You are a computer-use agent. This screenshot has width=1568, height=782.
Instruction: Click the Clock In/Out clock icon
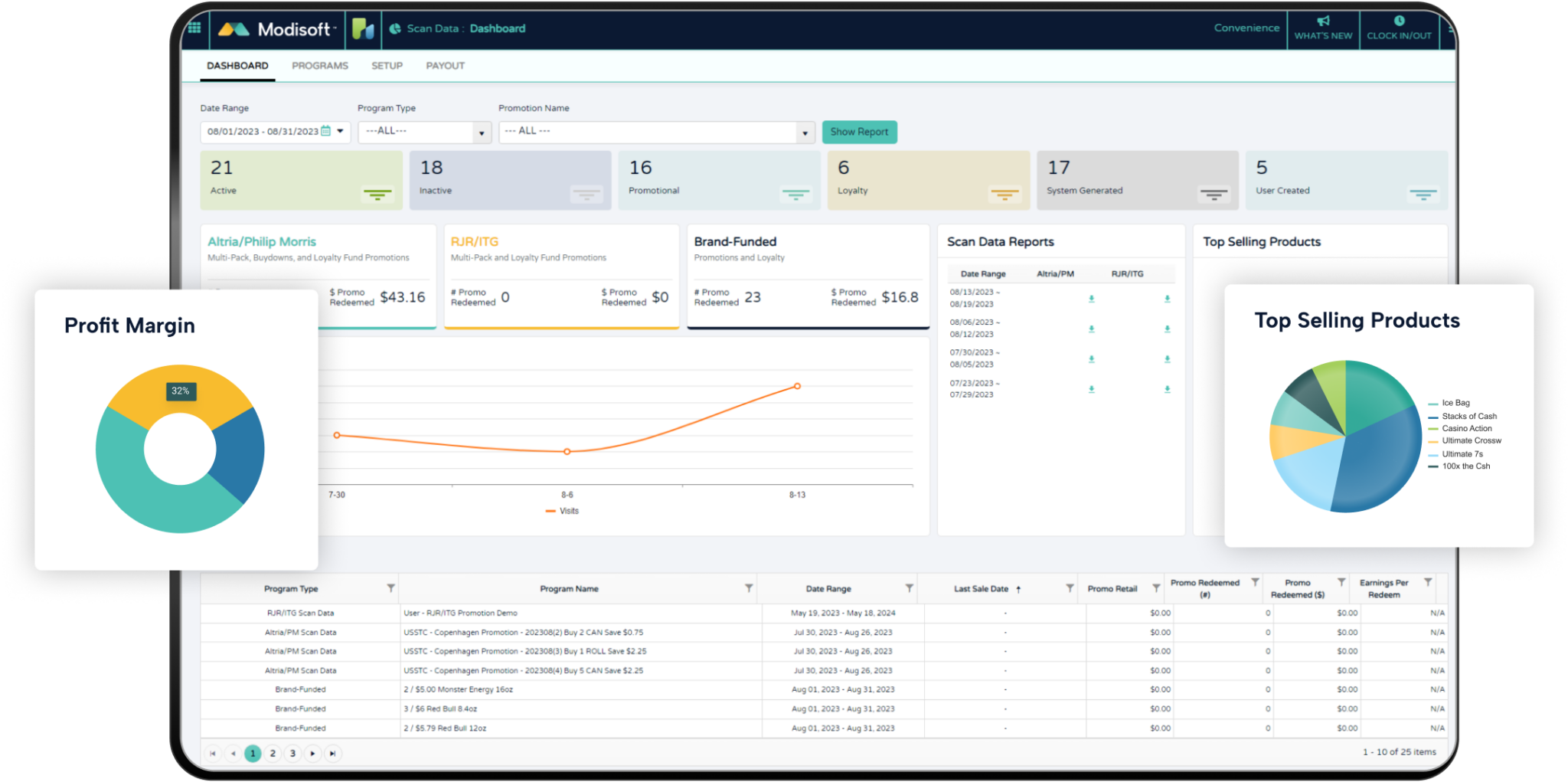[x=1399, y=21]
